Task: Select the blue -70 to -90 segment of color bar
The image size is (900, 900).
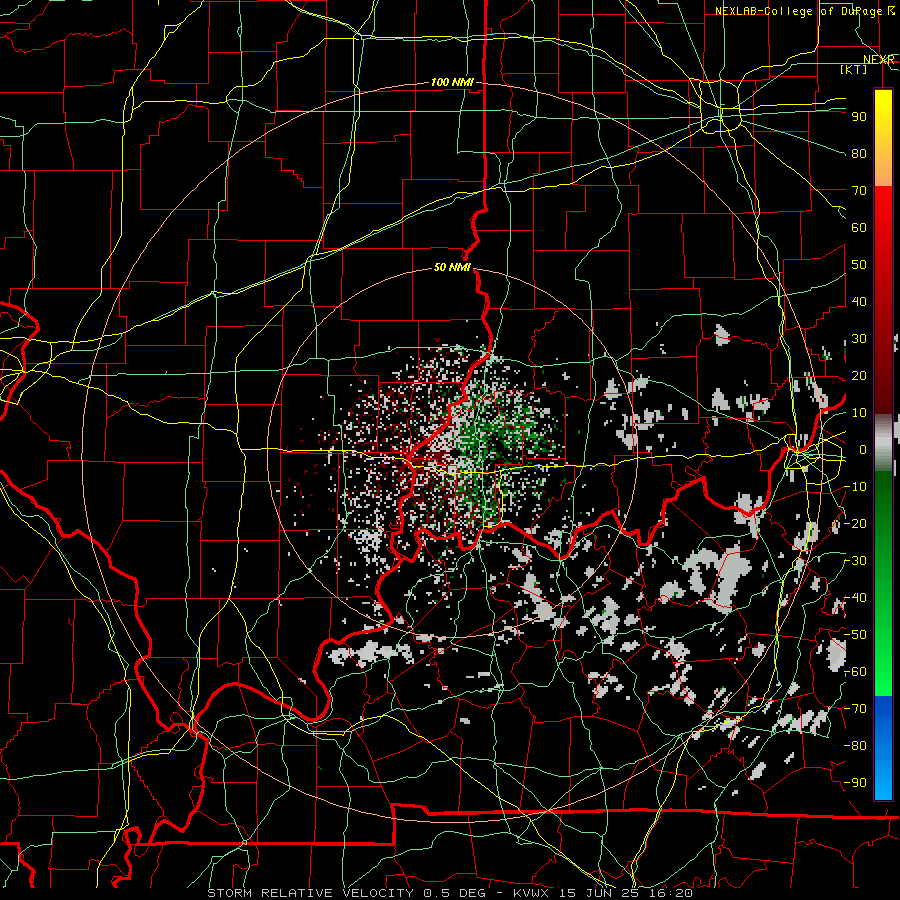Action: (x=883, y=747)
